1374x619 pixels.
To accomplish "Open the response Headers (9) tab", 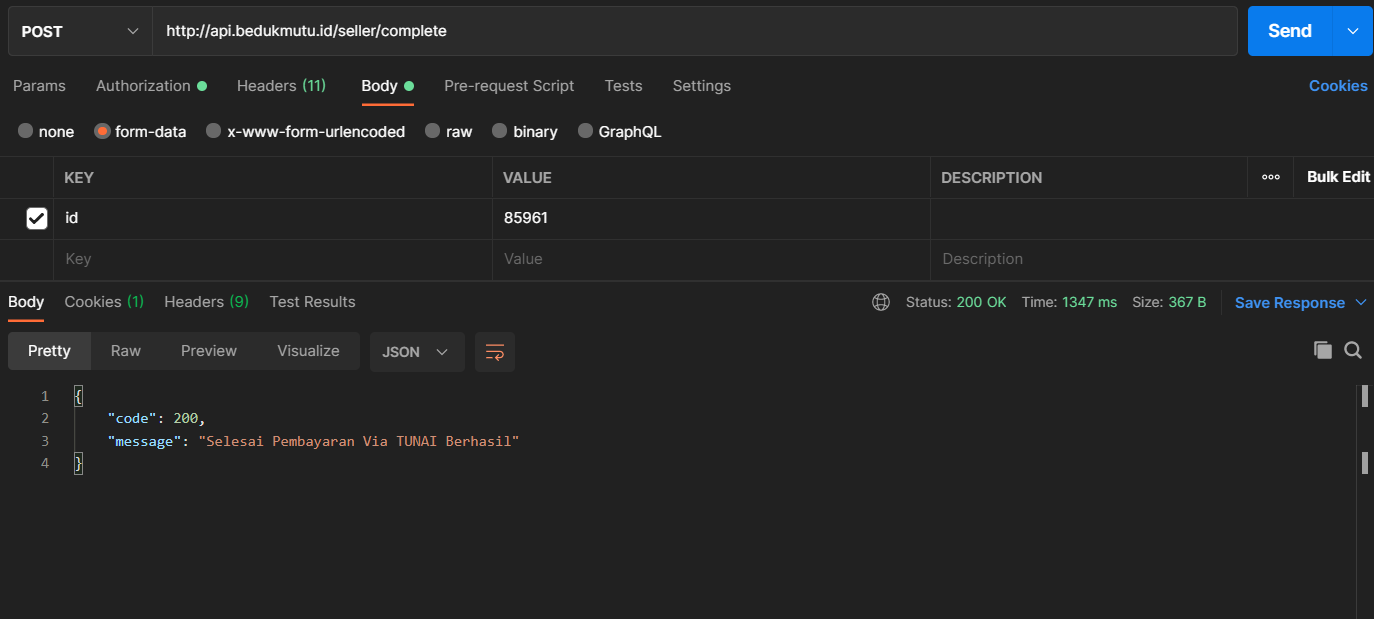I will pos(206,301).
